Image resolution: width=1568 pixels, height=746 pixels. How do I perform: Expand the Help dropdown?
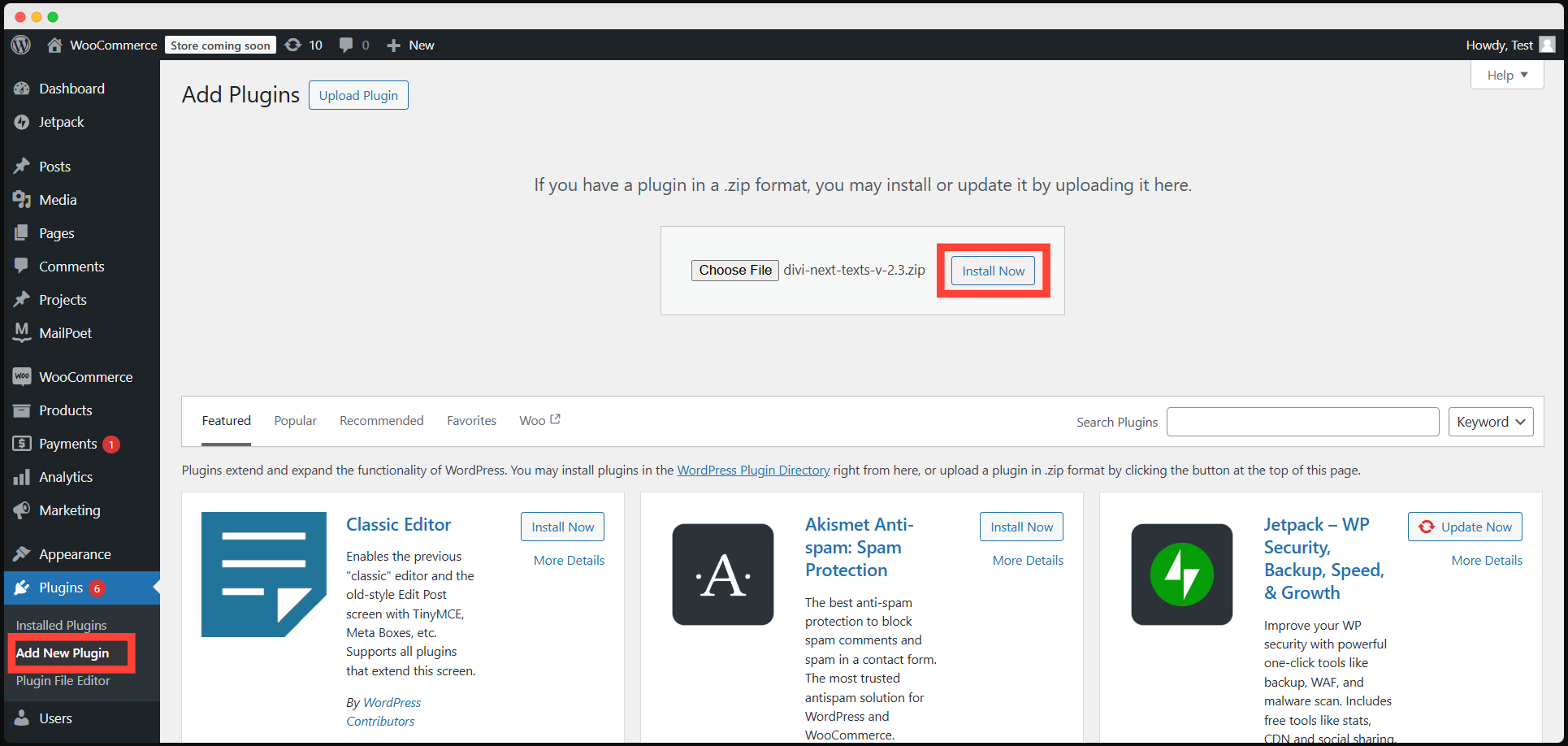1507,75
